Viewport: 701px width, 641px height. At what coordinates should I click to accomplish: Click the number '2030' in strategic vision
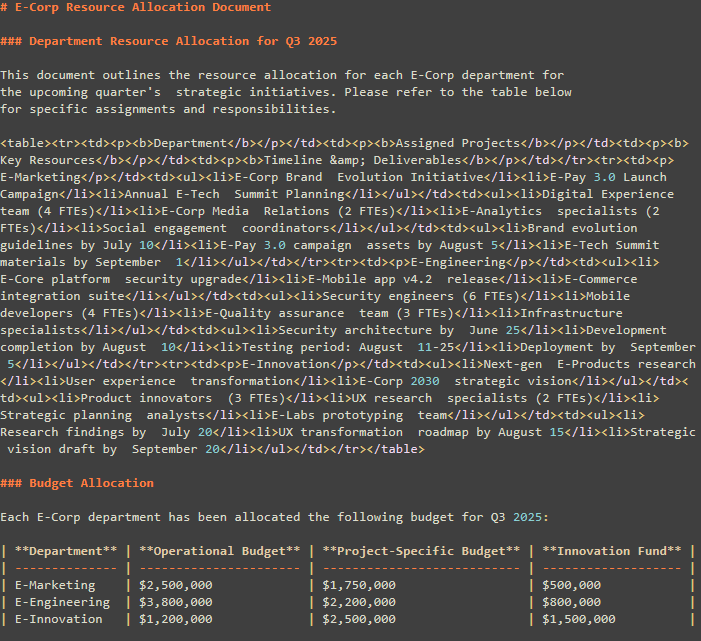point(425,381)
